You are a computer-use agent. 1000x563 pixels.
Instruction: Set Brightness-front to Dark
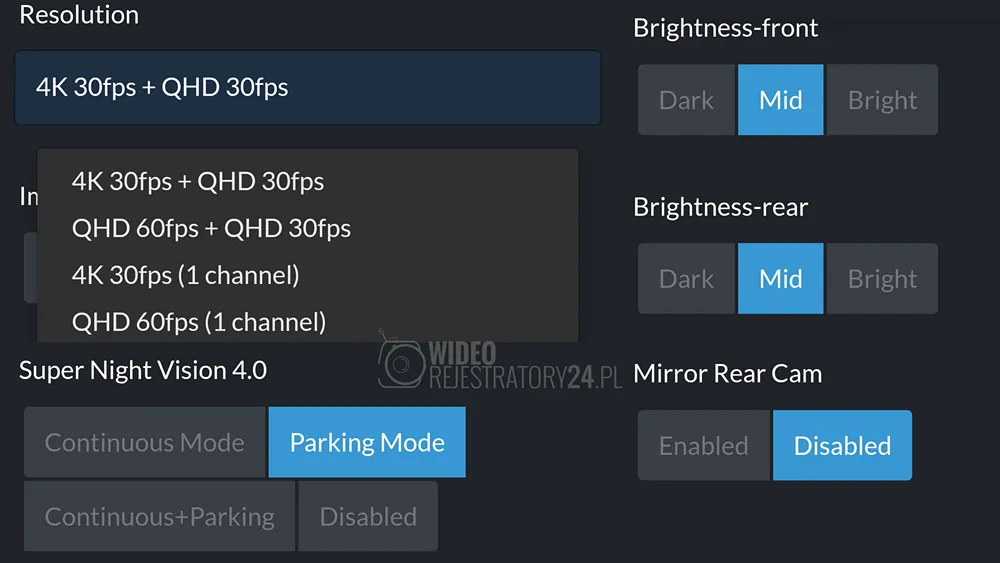(x=686, y=100)
